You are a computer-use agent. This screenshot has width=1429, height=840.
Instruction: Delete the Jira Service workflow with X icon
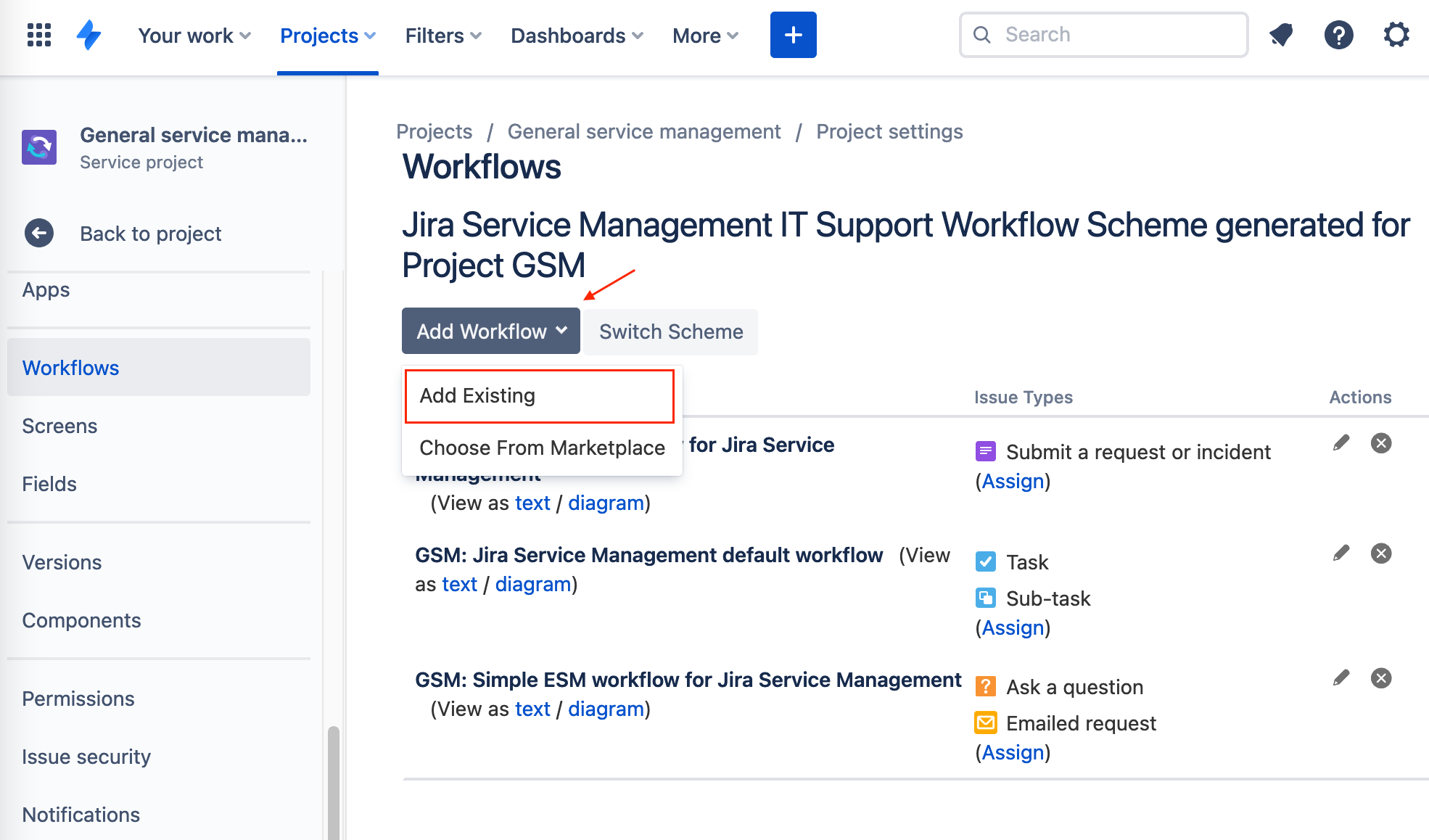point(1381,442)
